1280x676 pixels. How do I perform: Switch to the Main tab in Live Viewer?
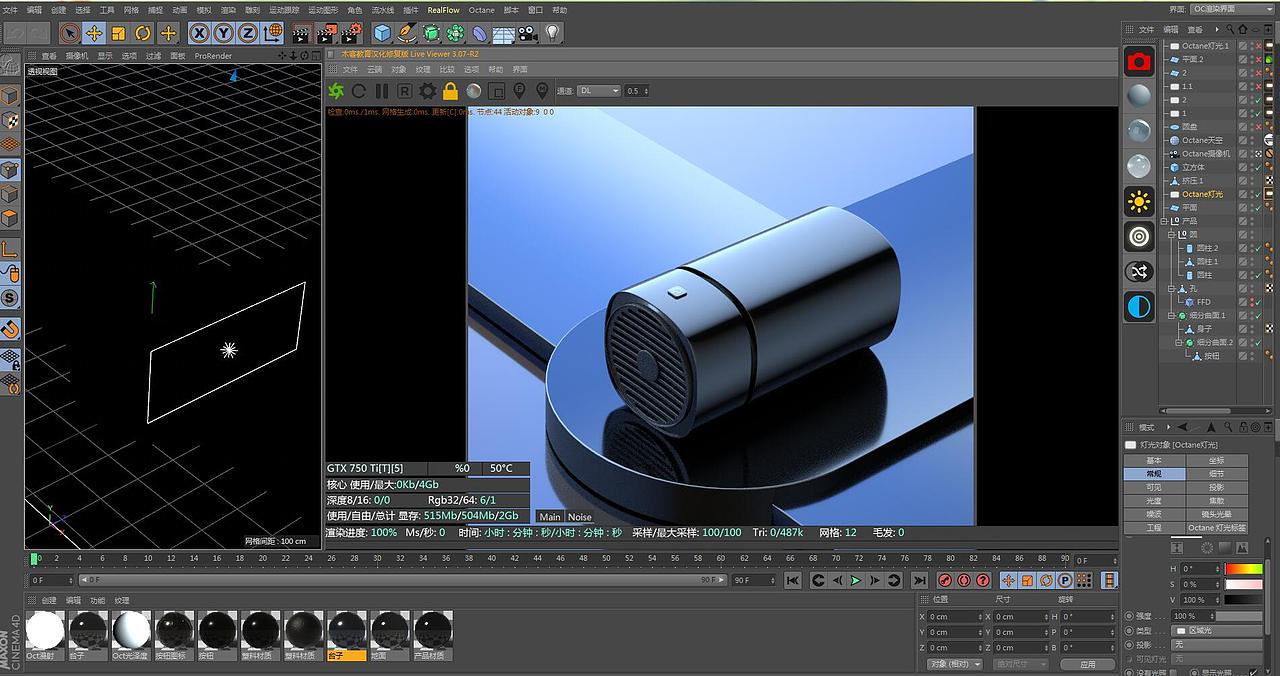[549, 517]
